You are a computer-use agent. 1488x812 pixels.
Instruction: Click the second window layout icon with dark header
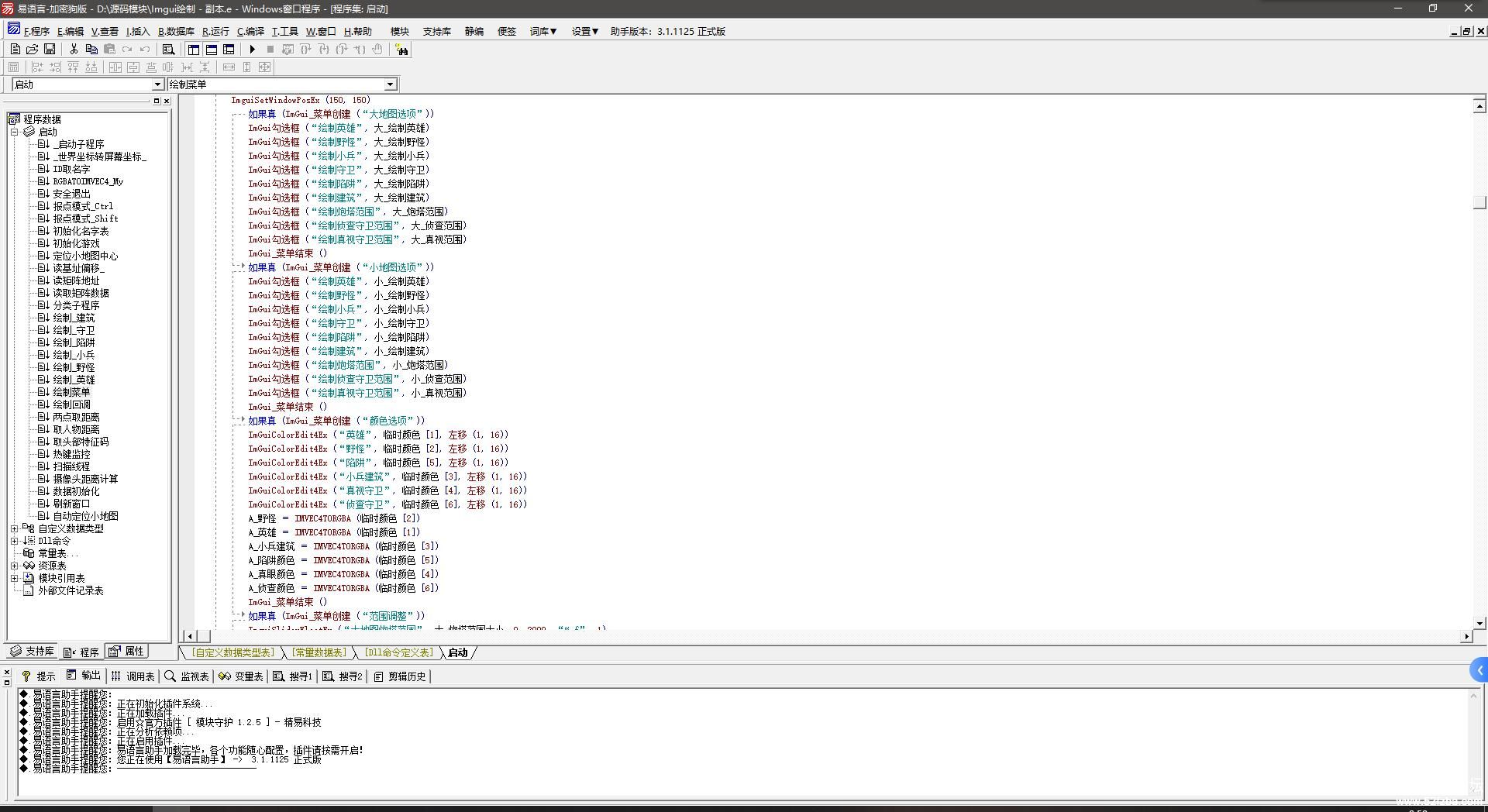point(212,49)
